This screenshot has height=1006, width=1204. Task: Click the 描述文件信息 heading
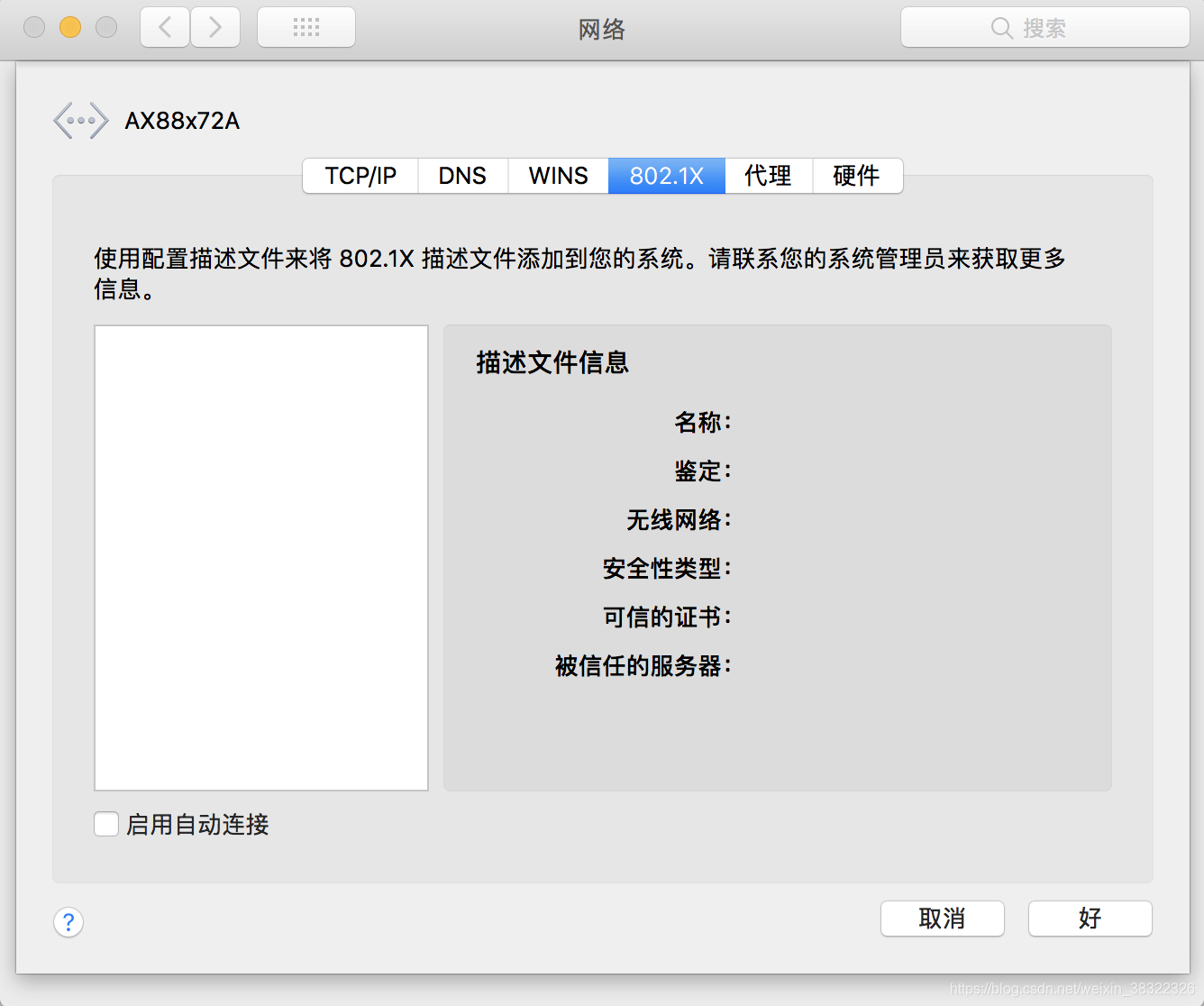click(x=552, y=362)
